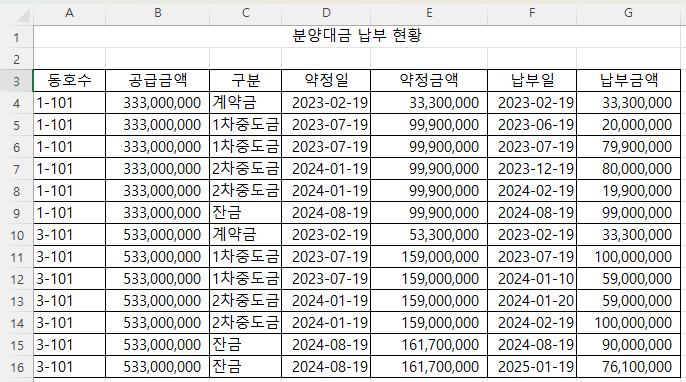Select 납부금액 20,000,000 cell

[x=628, y=125]
